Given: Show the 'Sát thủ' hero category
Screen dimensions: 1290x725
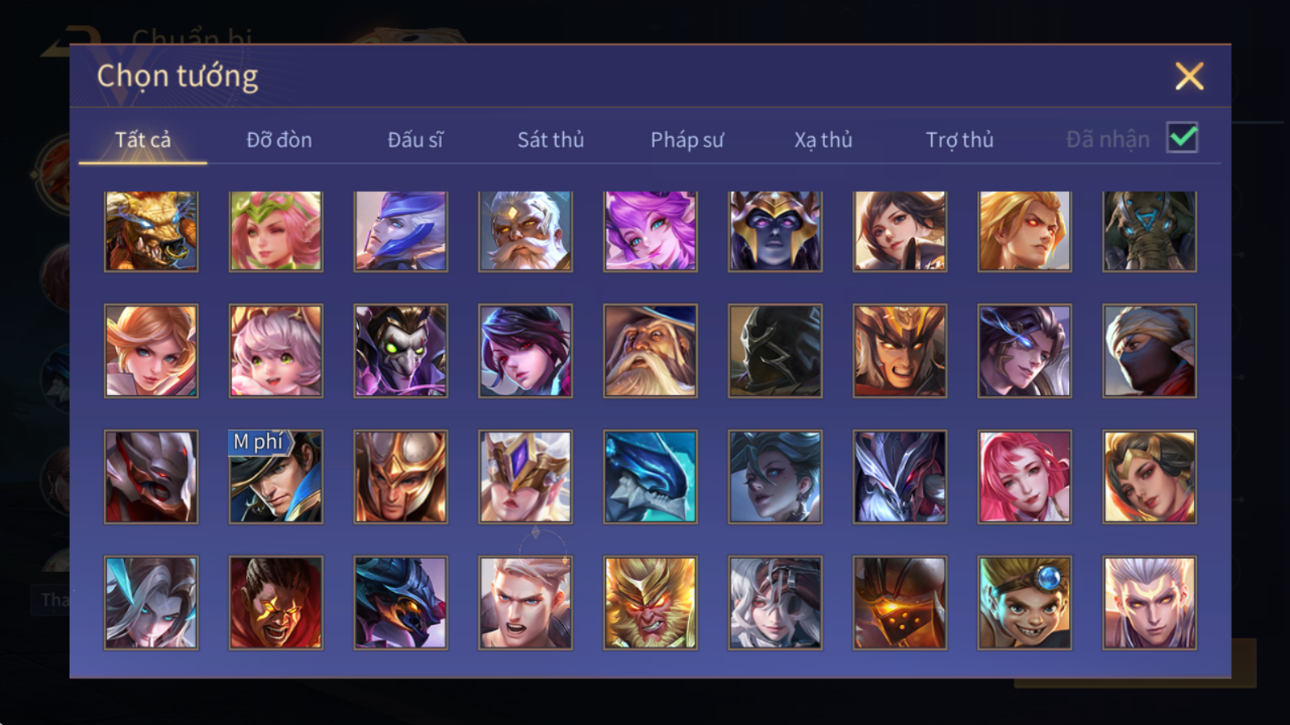Looking at the screenshot, I should pyautogui.click(x=550, y=140).
